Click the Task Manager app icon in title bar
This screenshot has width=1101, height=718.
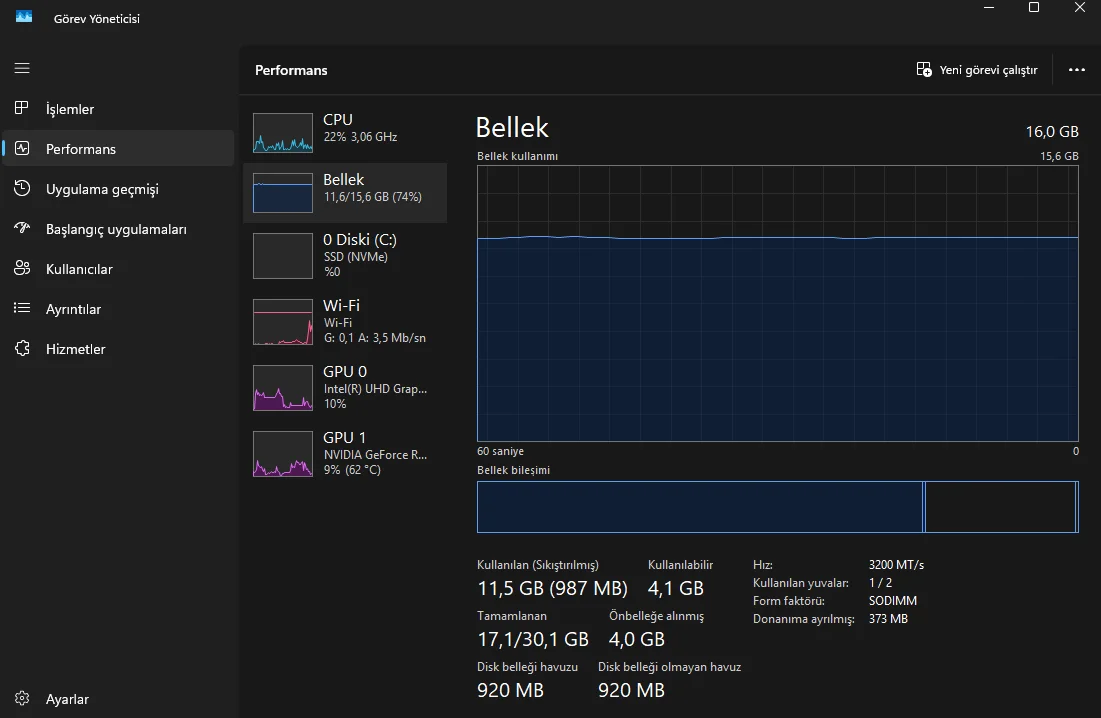click(24, 17)
